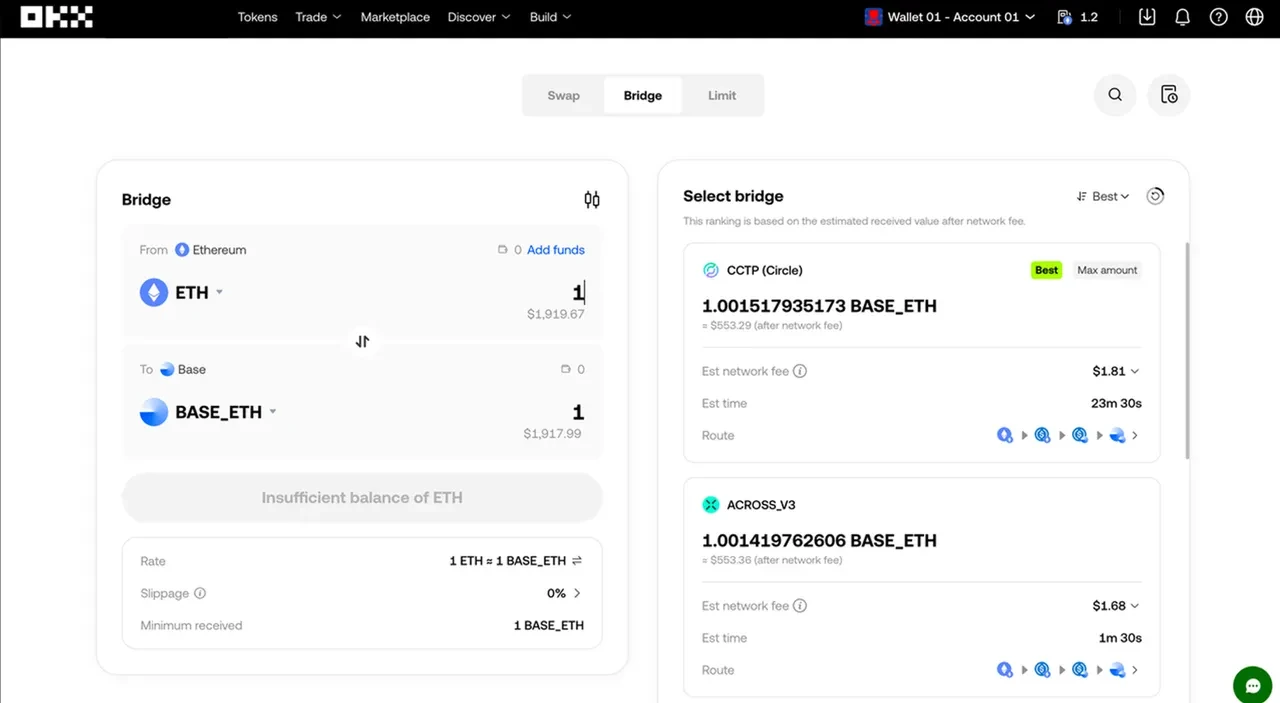This screenshot has height=703, width=1280.
Task: Open bridge settings sliders icon
Action: point(592,200)
